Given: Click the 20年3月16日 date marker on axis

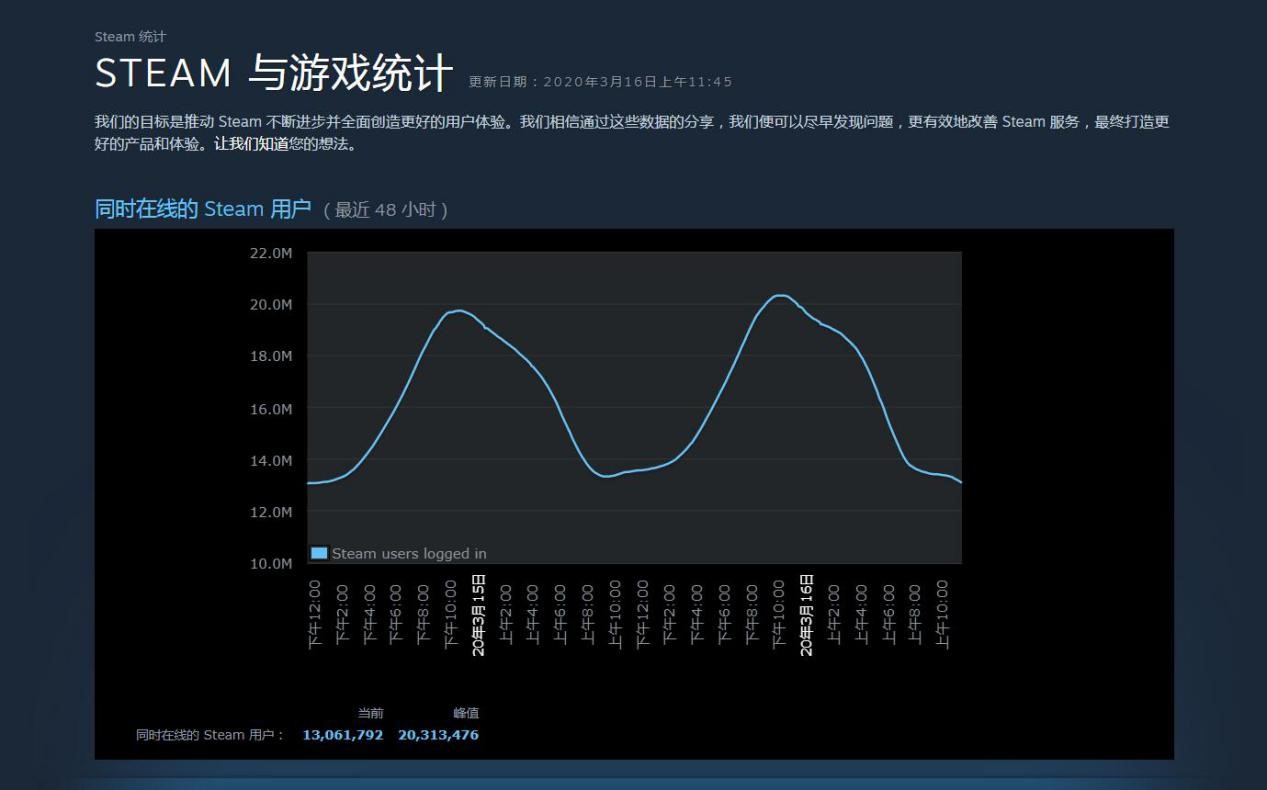Looking at the screenshot, I should (807, 615).
